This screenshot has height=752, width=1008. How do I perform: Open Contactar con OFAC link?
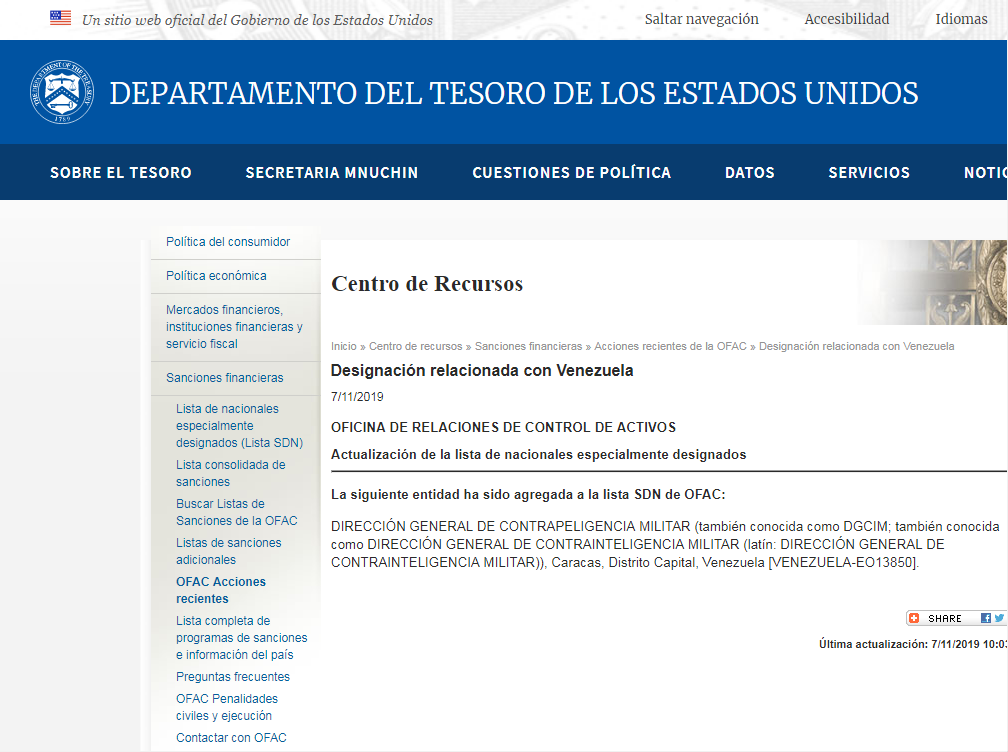tap(231, 738)
